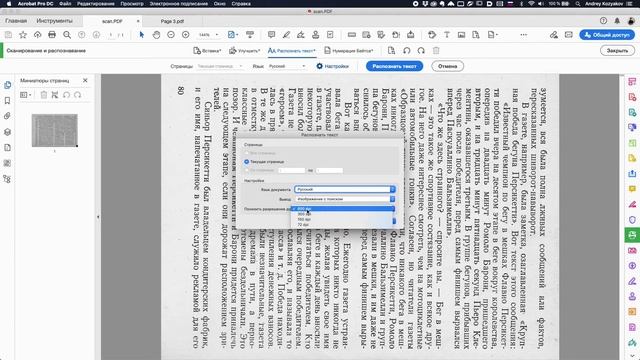The width and height of the screenshot is (640, 360).
Task: Switch to the Инструменты tab
Action: pyautogui.click(x=54, y=21)
